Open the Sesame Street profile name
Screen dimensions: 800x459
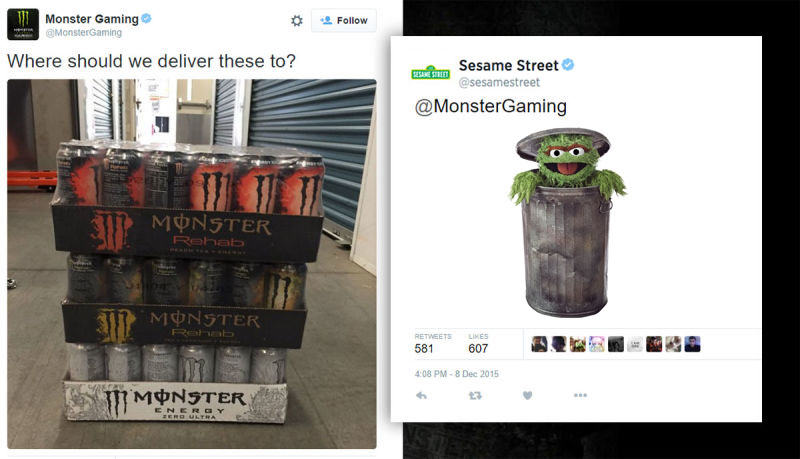(x=508, y=65)
